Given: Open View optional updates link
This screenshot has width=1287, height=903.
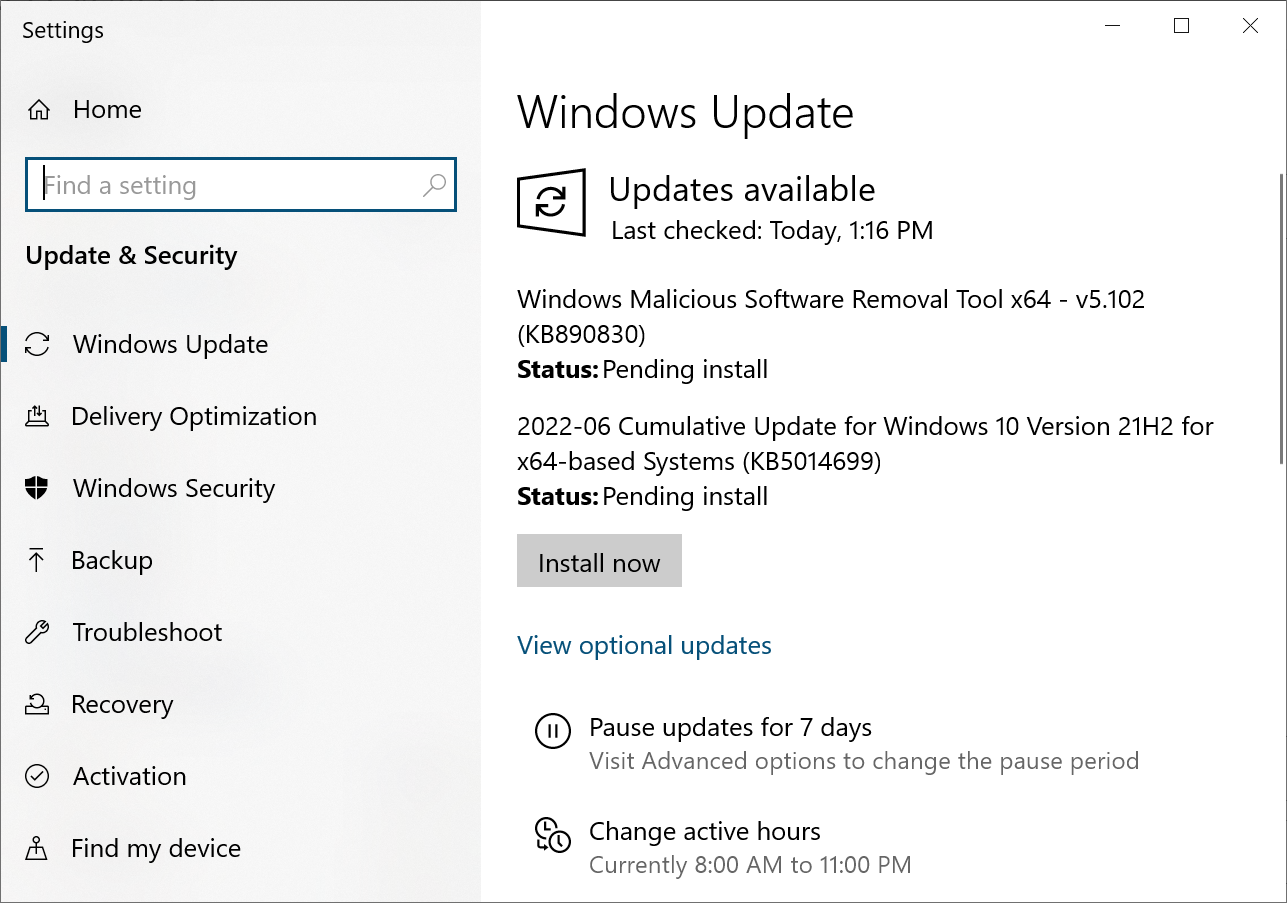Looking at the screenshot, I should pyautogui.click(x=644, y=646).
